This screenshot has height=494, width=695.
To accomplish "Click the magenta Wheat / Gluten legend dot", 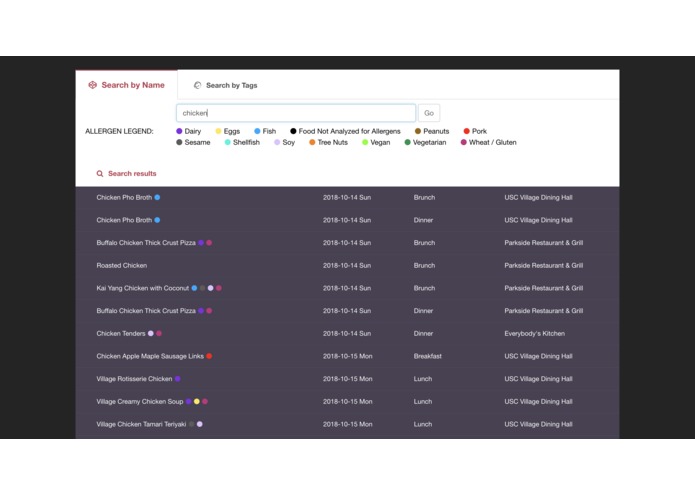I will click(463, 142).
